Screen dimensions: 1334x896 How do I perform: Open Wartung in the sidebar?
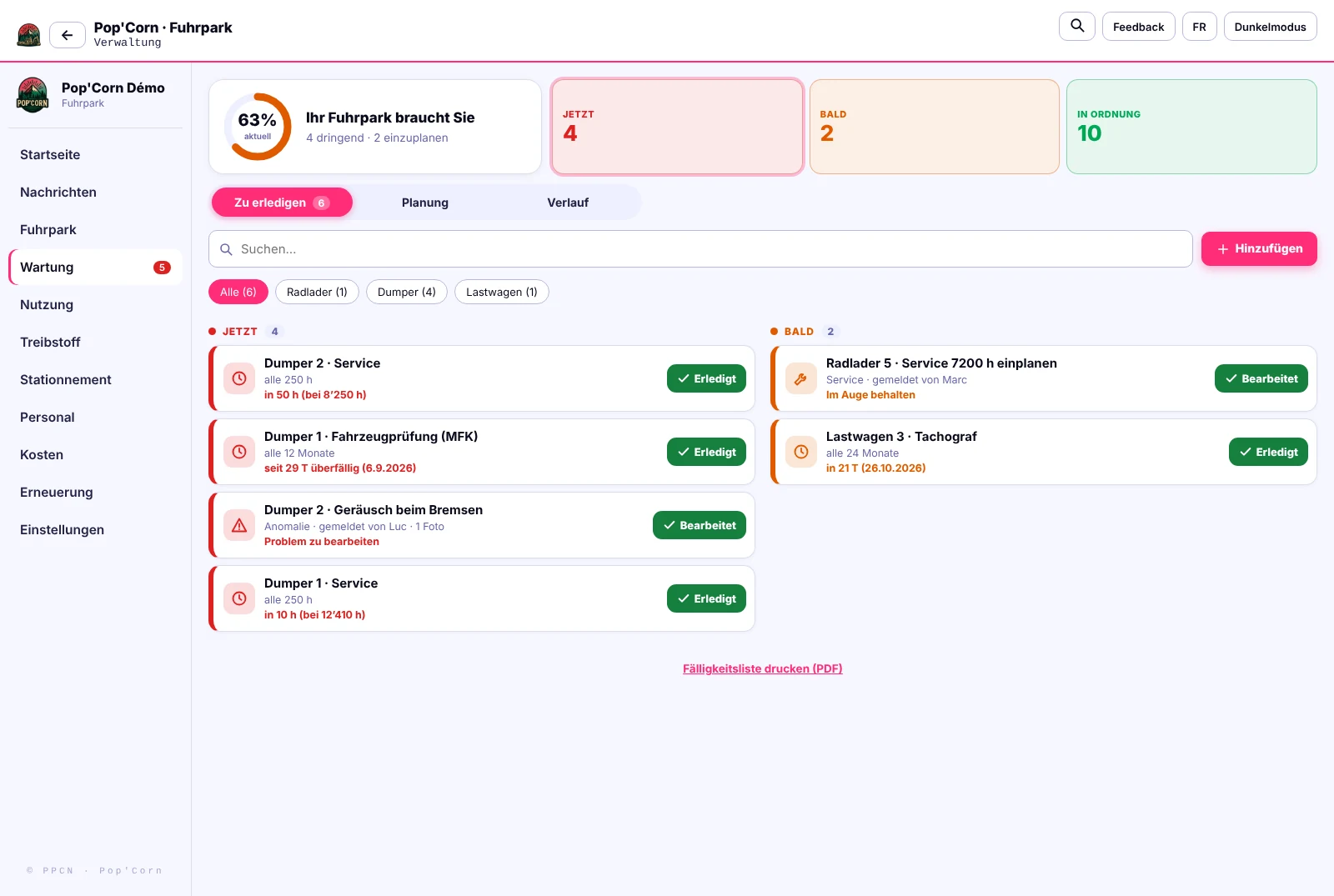click(95, 267)
